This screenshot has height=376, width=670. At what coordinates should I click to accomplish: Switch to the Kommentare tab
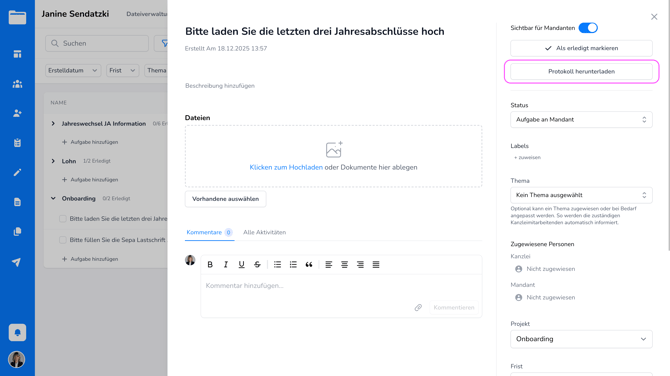209,232
